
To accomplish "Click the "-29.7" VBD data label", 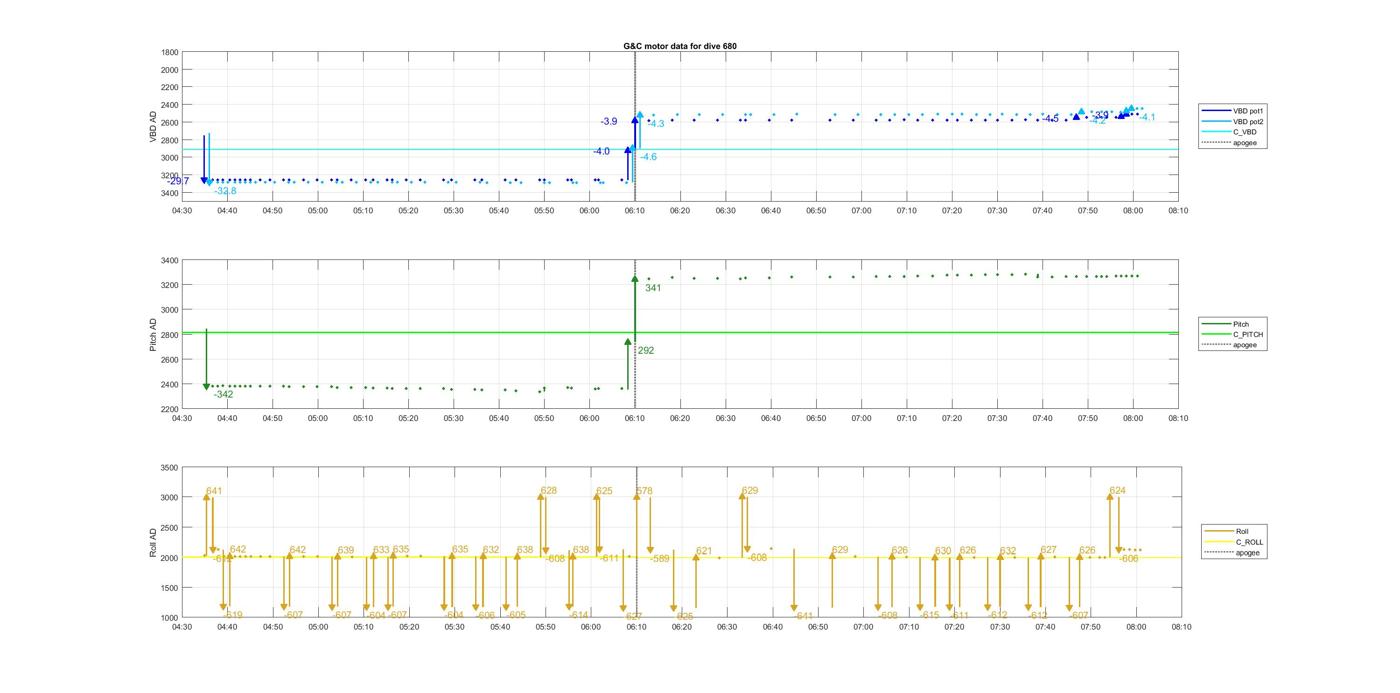I will click(x=179, y=181).
